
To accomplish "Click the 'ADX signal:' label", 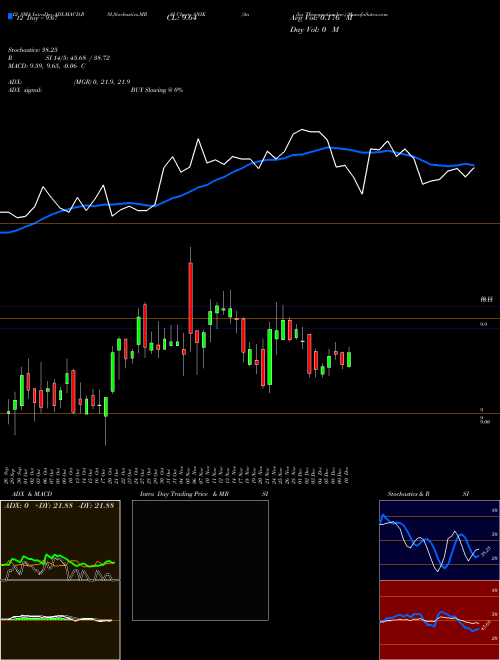I will tap(24, 90).
